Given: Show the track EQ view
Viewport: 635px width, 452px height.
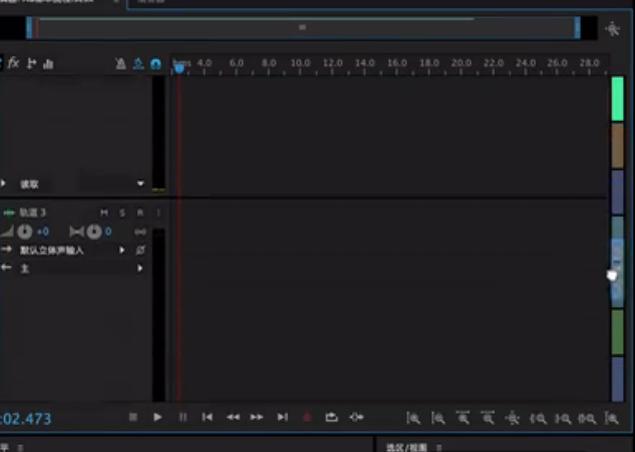Looking at the screenshot, I should coord(48,64).
